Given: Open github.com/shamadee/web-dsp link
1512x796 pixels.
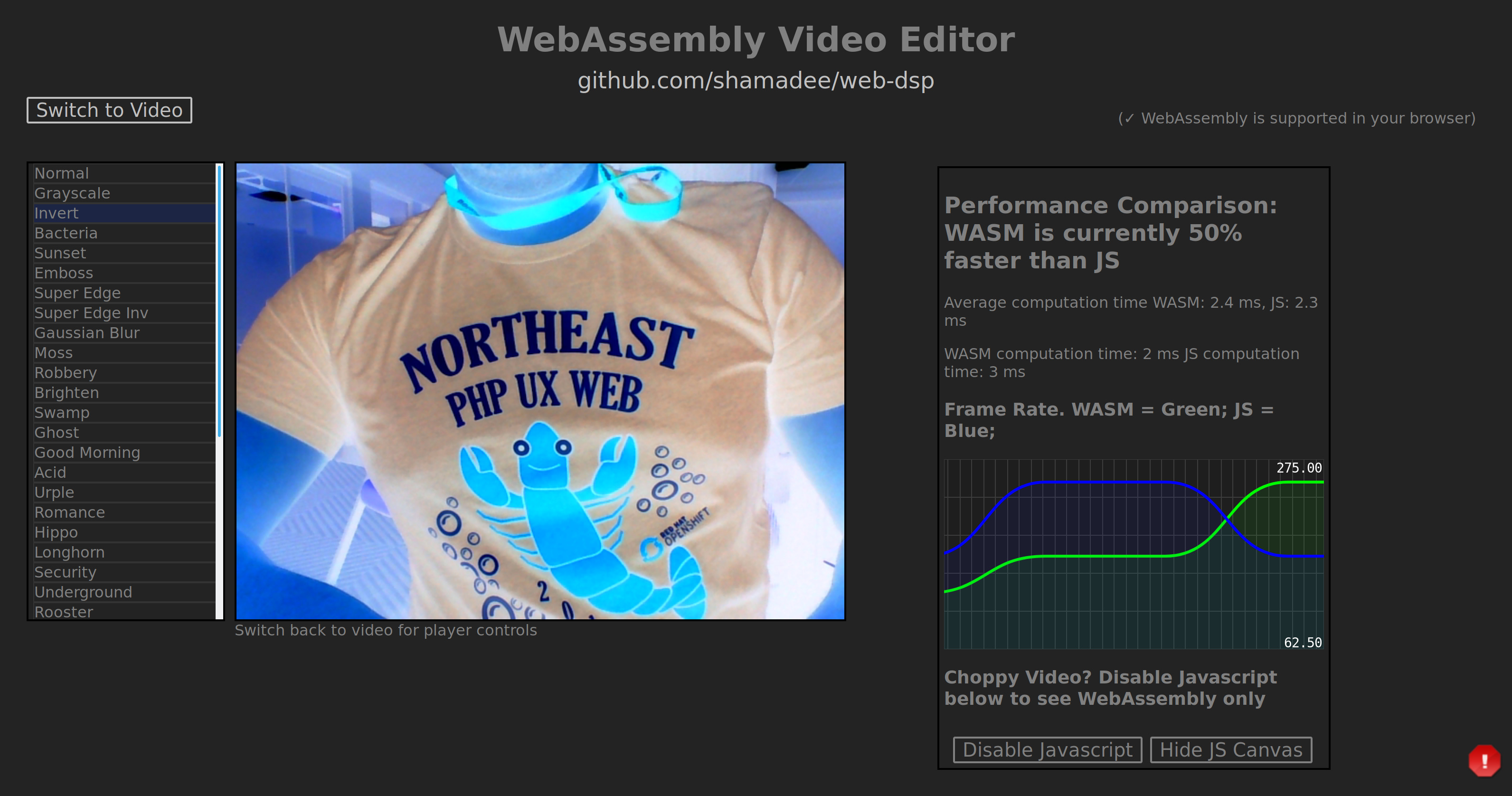Looking at the screenshot, I should click(x=755, y=80).
